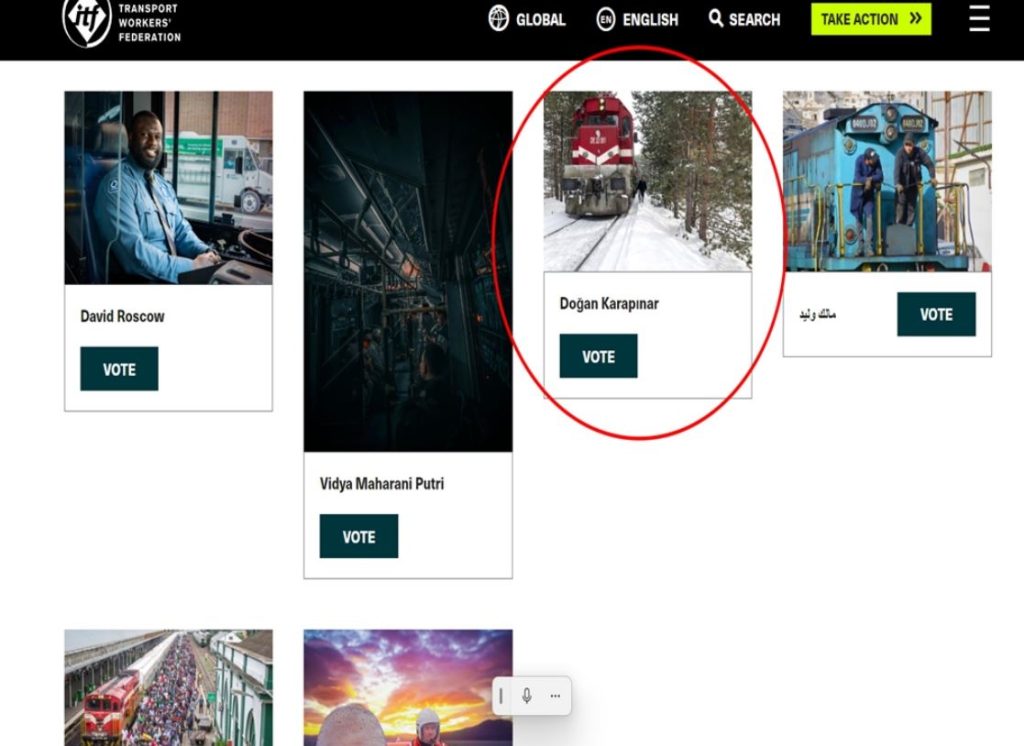This screenshot has width=1024, height=746.
Task: Click the globe icon beside GLOBAL
Action: pyautogui.click(x=498, y=19)
